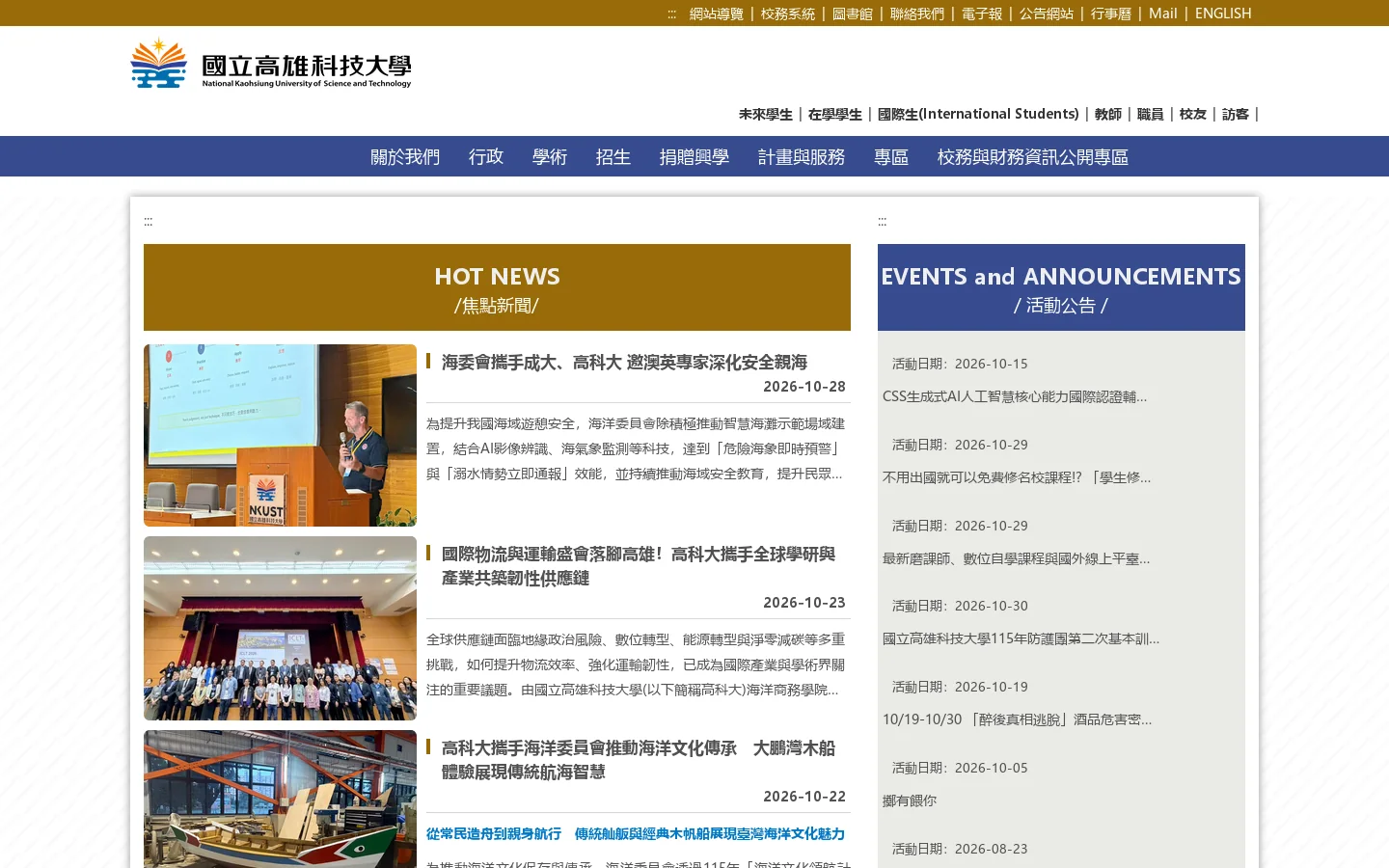Open 醉後真相逃脫 酒品危害 announcement

click(1018, 719)
